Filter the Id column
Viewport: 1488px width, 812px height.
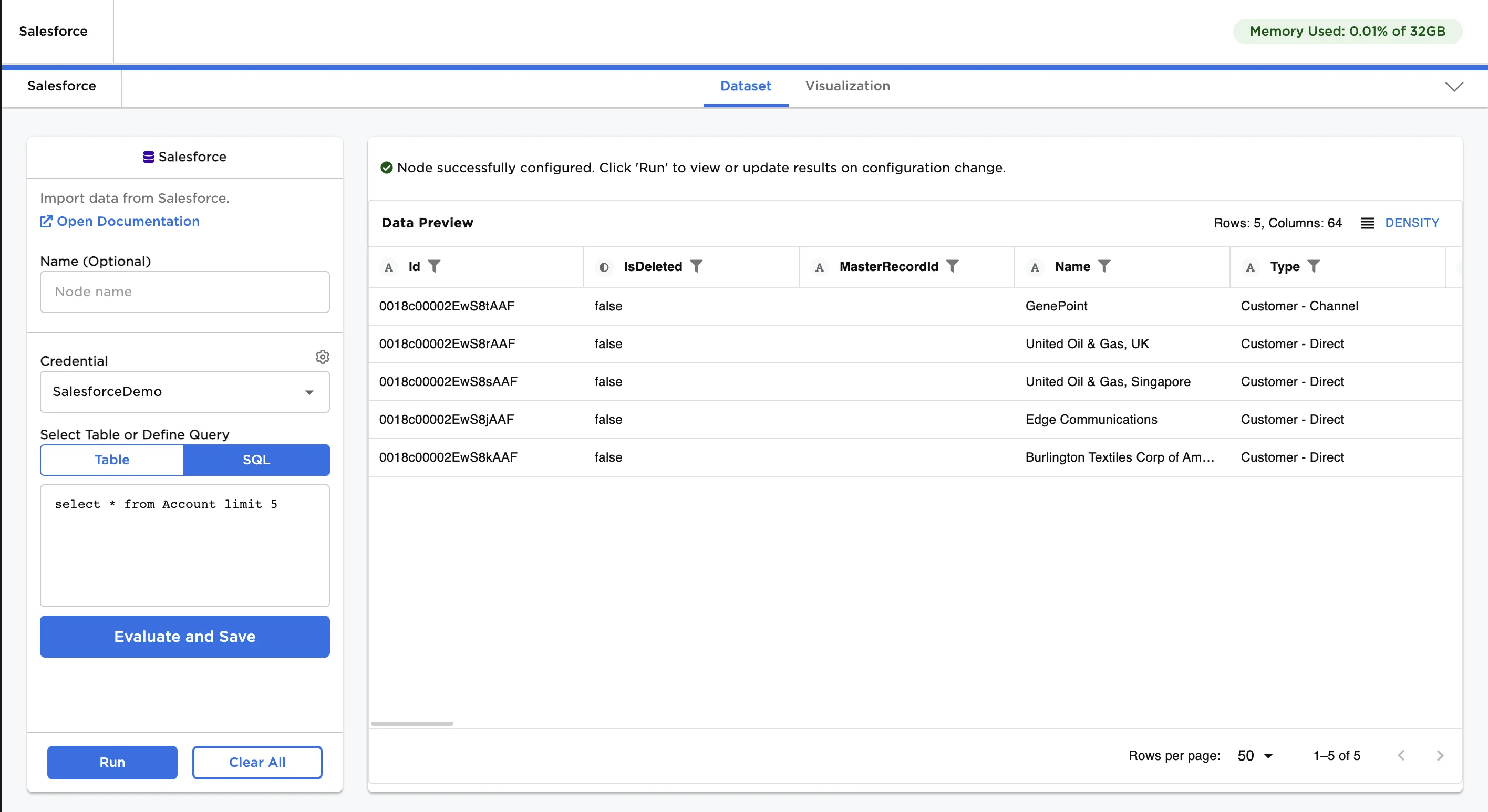[435, 266]
